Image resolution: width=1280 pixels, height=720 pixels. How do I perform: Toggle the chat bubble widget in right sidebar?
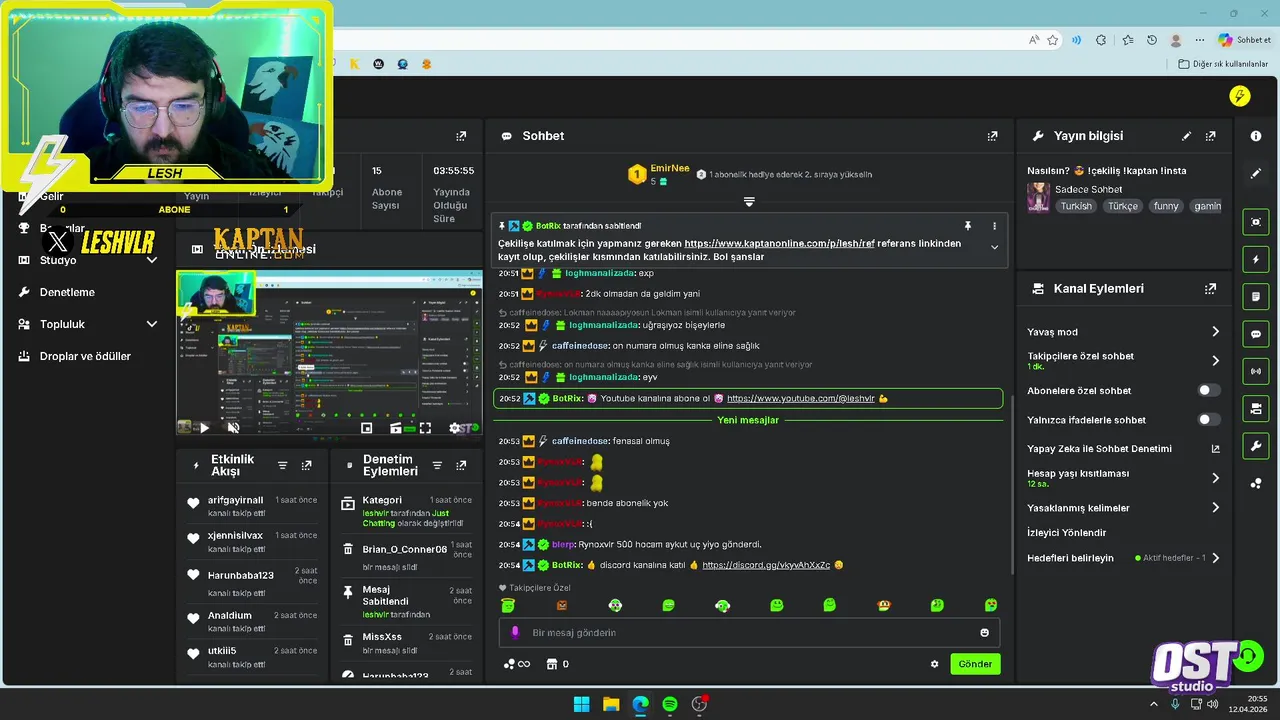[x=1256, y=334]
